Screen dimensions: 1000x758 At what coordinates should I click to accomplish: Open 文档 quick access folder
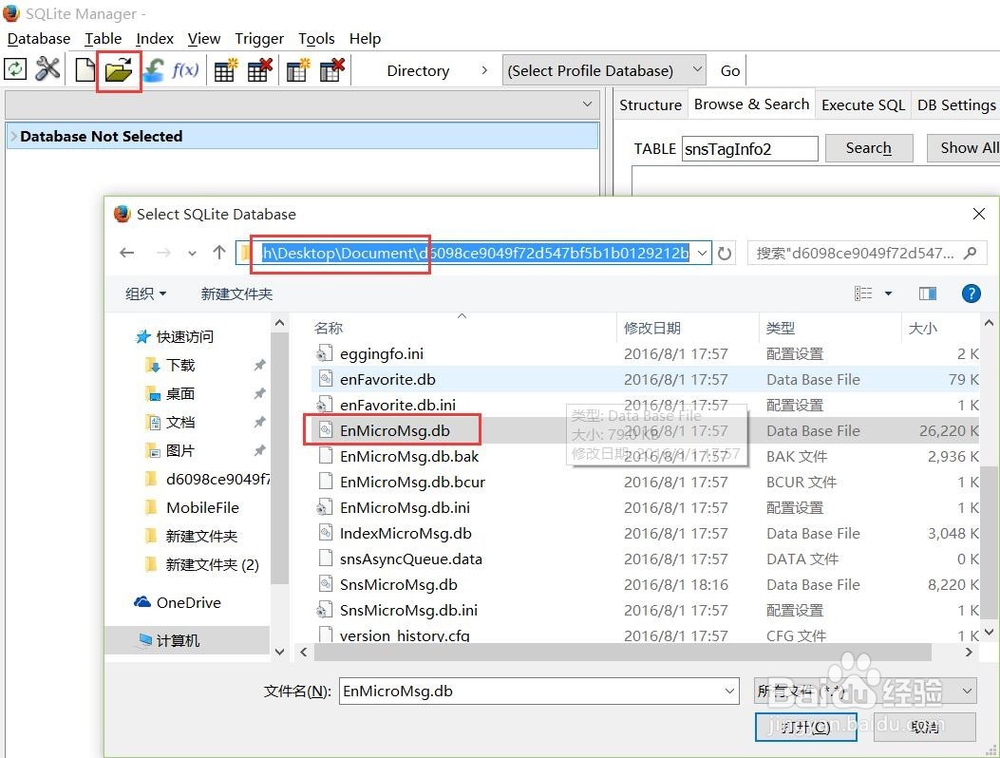170,422
